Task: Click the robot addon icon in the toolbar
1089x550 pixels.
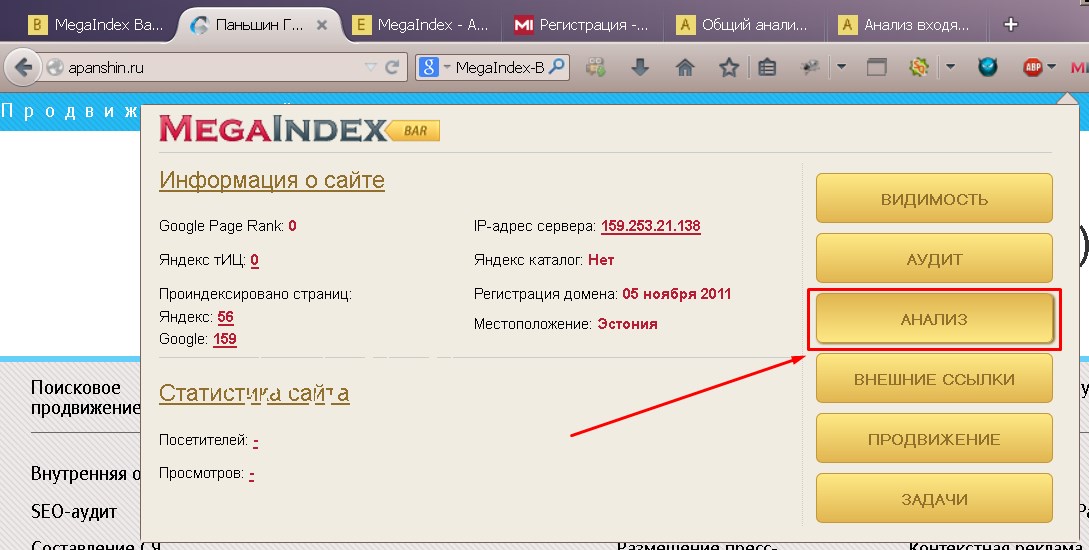Action: tap(595, 67)
